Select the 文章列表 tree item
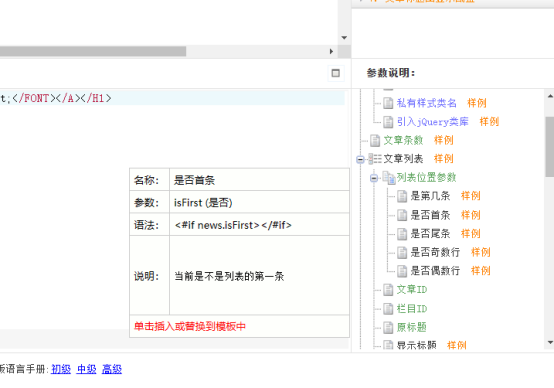The height and width of the screenshot is (388, 554). (403, 159)
